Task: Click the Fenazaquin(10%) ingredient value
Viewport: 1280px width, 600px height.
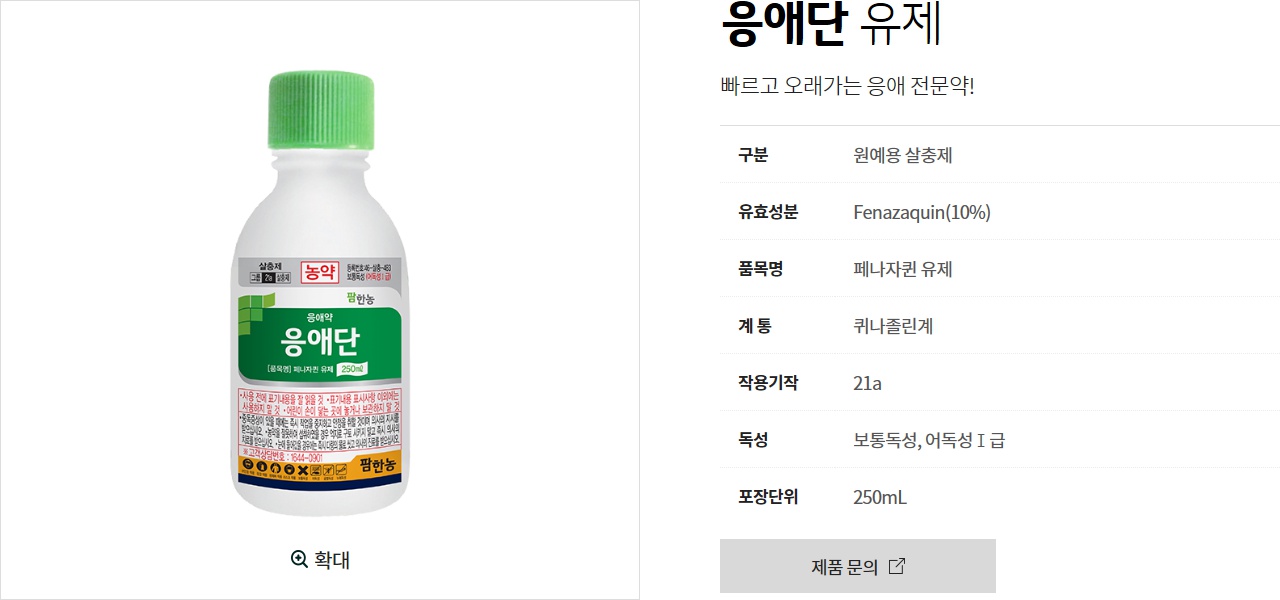Action: point(922,212)
